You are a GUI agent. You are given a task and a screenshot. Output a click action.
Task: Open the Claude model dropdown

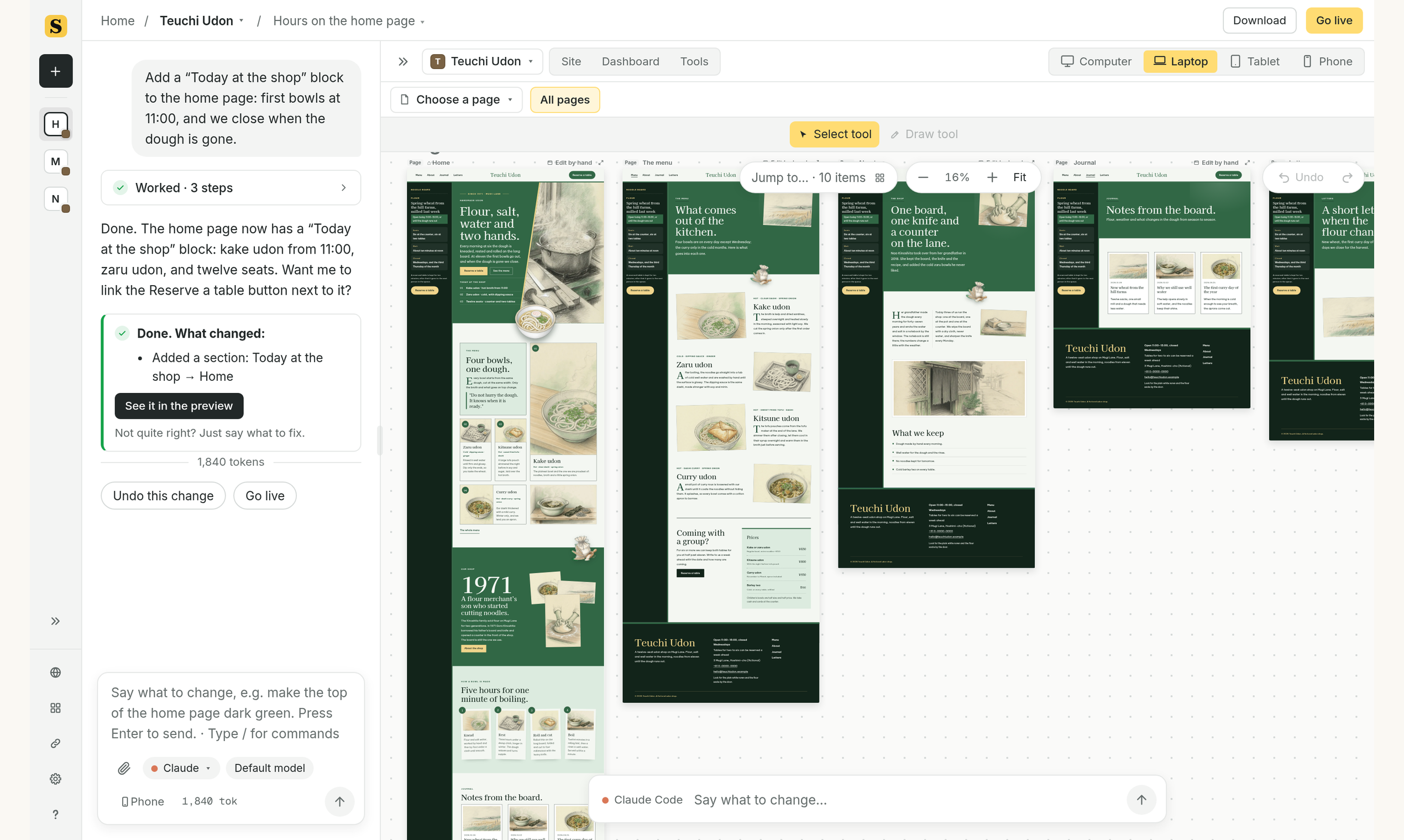pyautogui.click(x=181, y=768)
